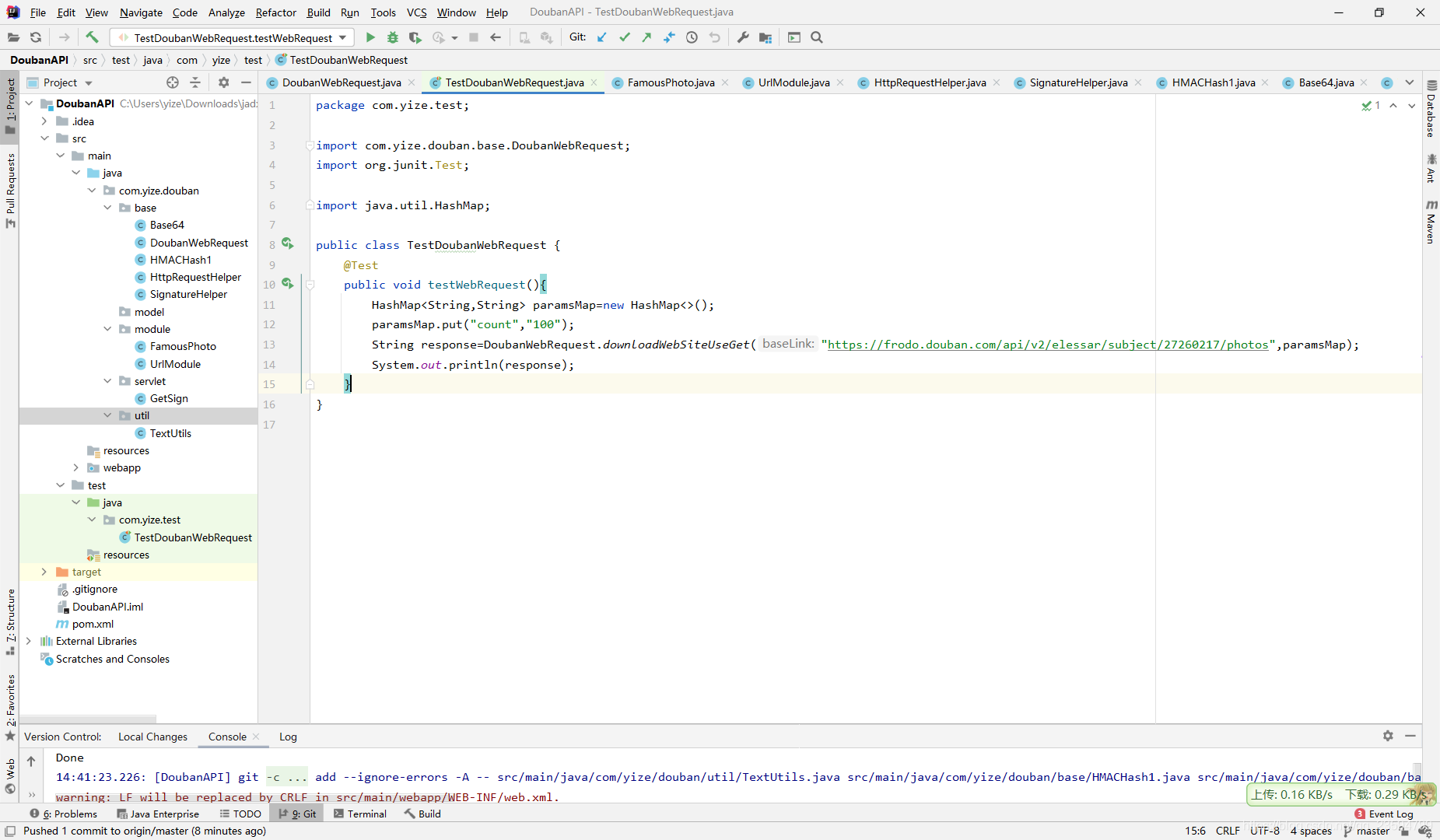Open the Database side panel

1431,107
